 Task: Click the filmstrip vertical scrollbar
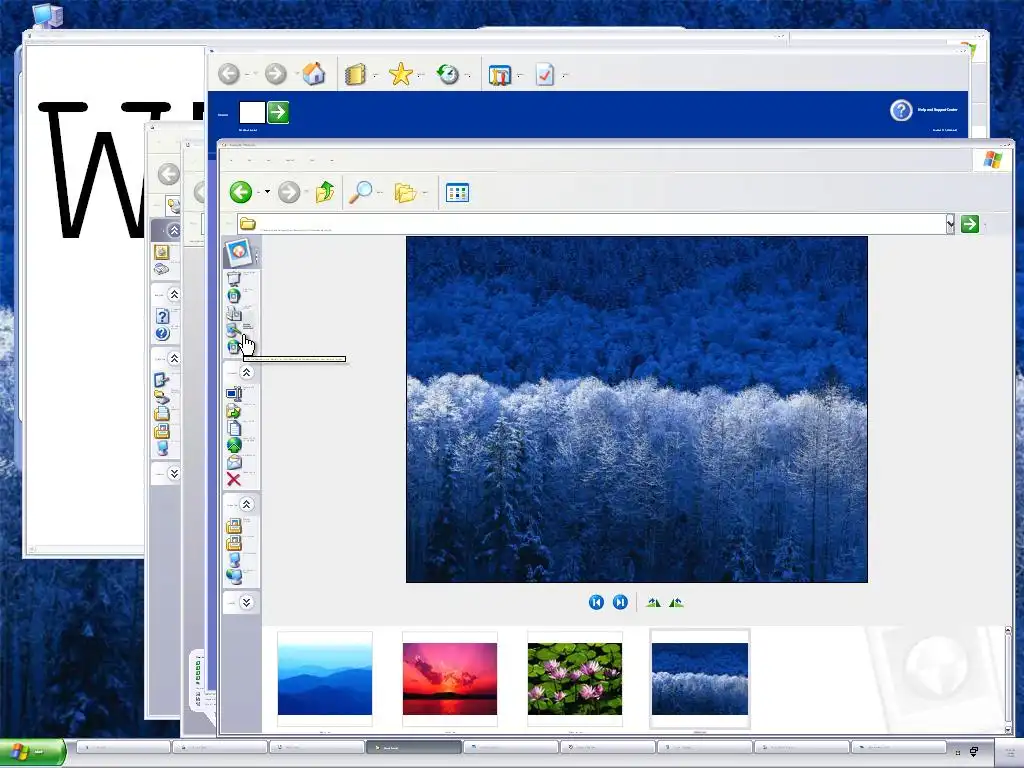click(1008, 679)
